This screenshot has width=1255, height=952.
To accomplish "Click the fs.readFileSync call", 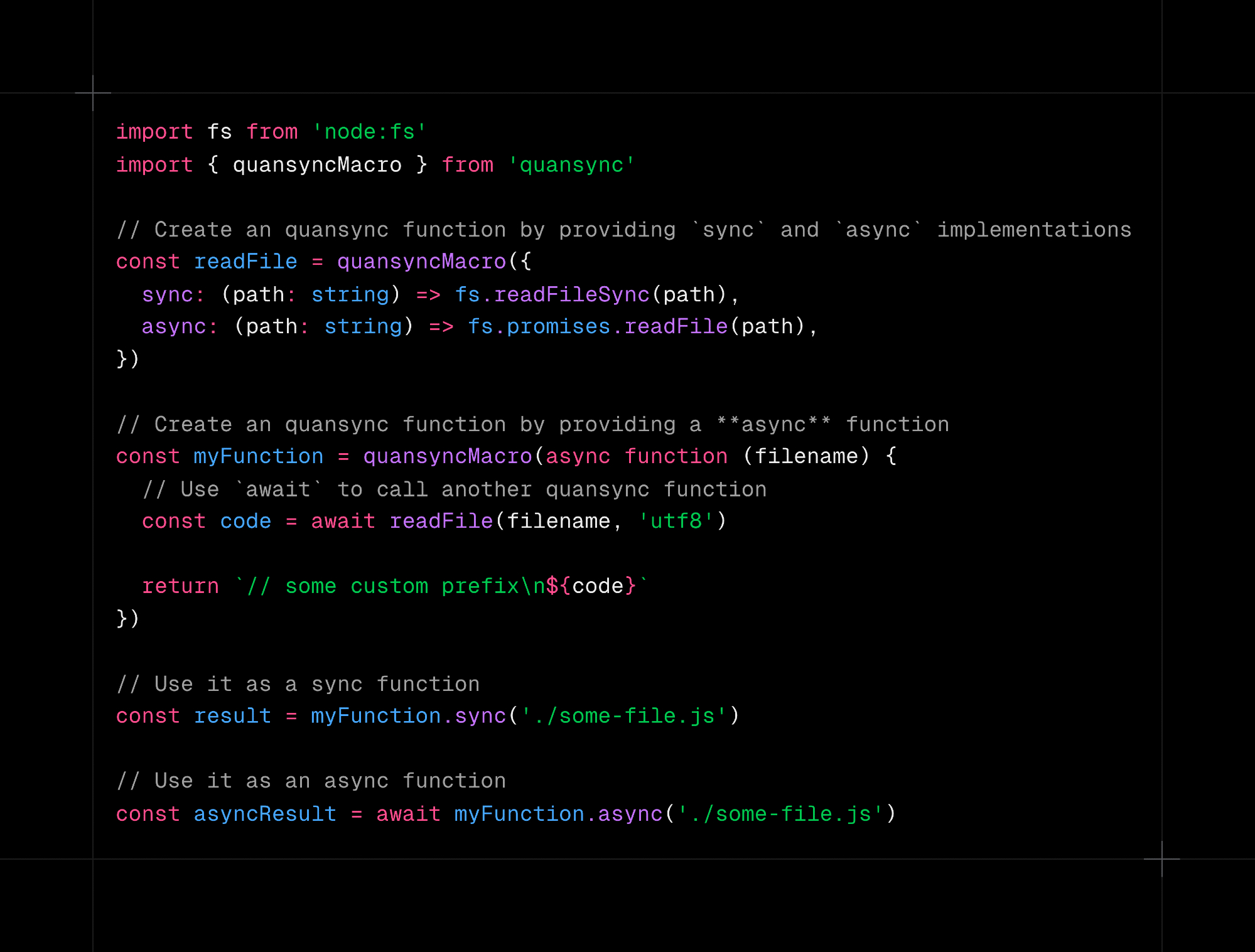I will pos(552,294).
